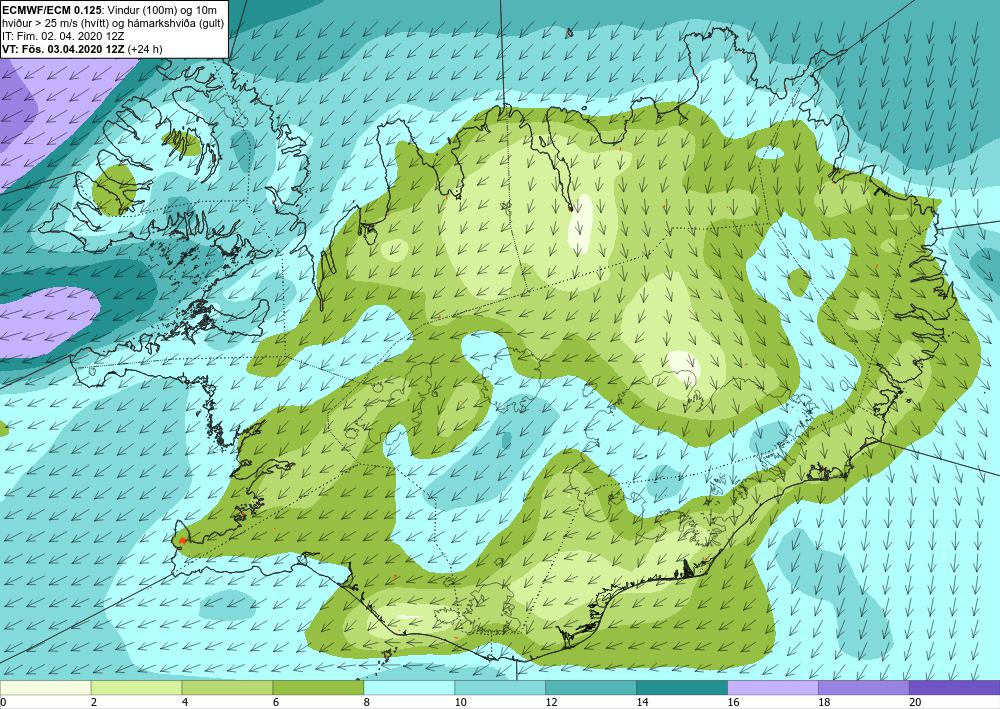Image resolution: width=1000 pixels, height=709 pixels.
Task: Click the legend value label '8'
Action: coord(367,702)
